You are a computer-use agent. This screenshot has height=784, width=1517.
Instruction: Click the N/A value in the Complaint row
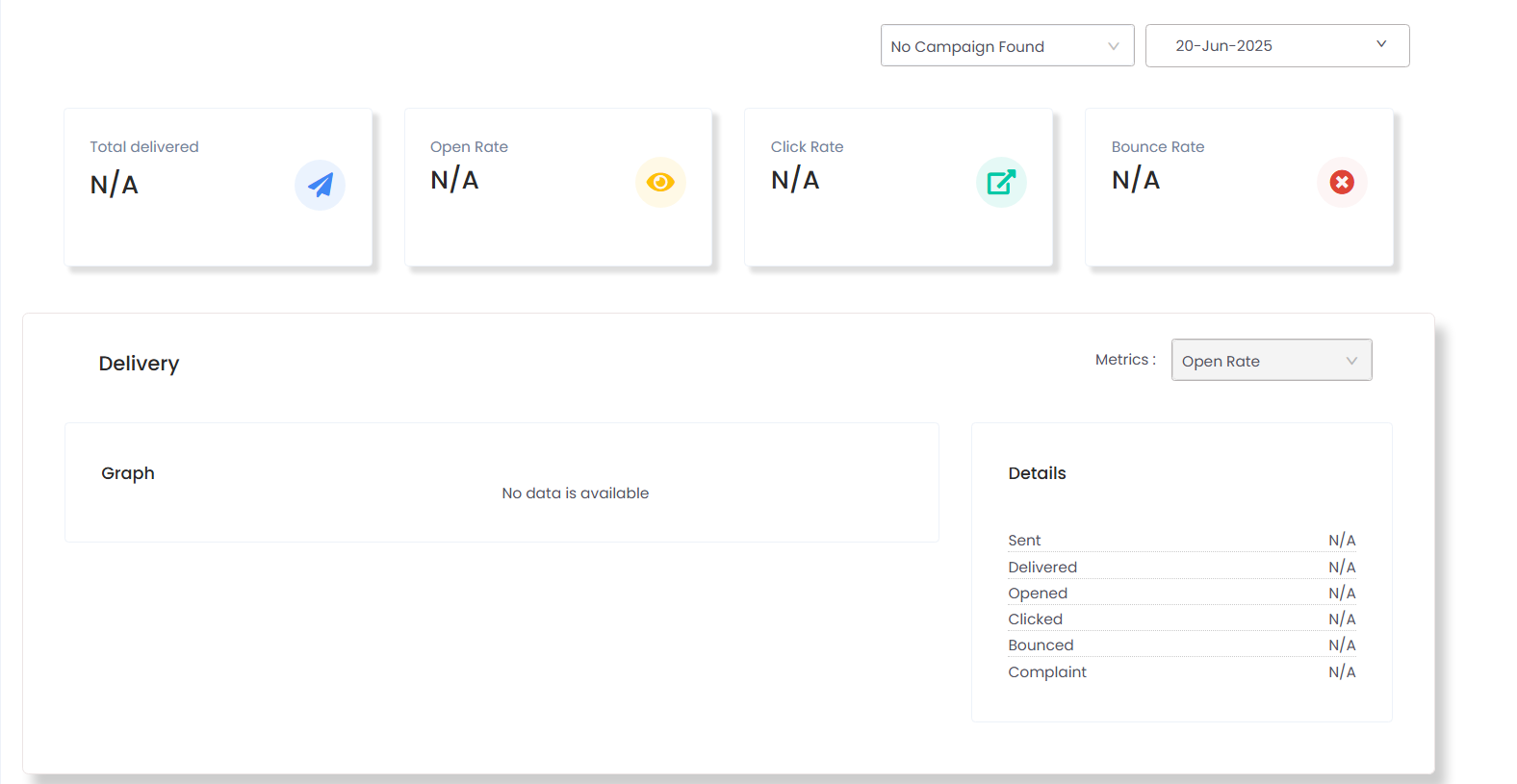pos(1342,672)
